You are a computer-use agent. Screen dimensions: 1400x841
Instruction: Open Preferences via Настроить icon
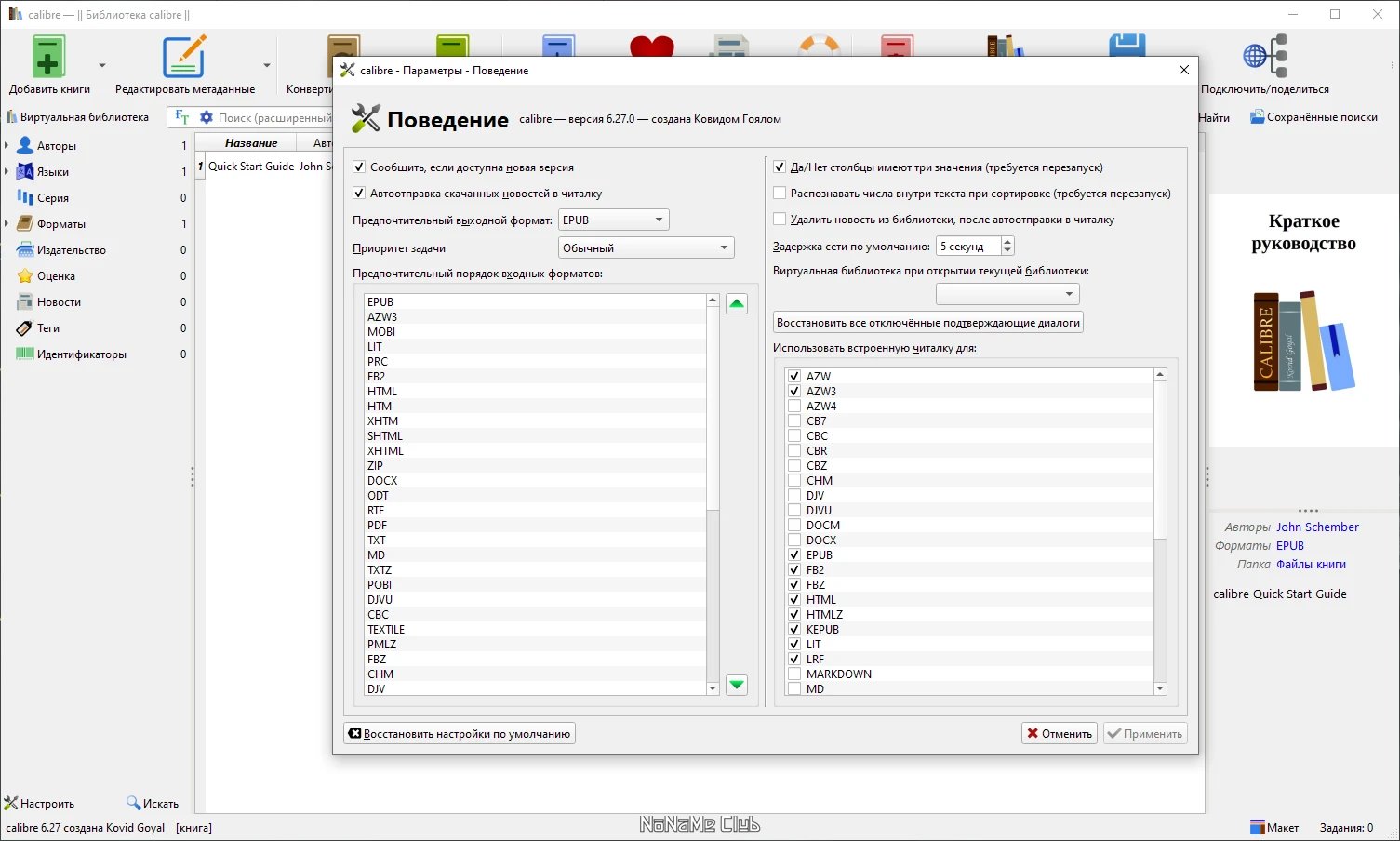click(x=11, y=803)
